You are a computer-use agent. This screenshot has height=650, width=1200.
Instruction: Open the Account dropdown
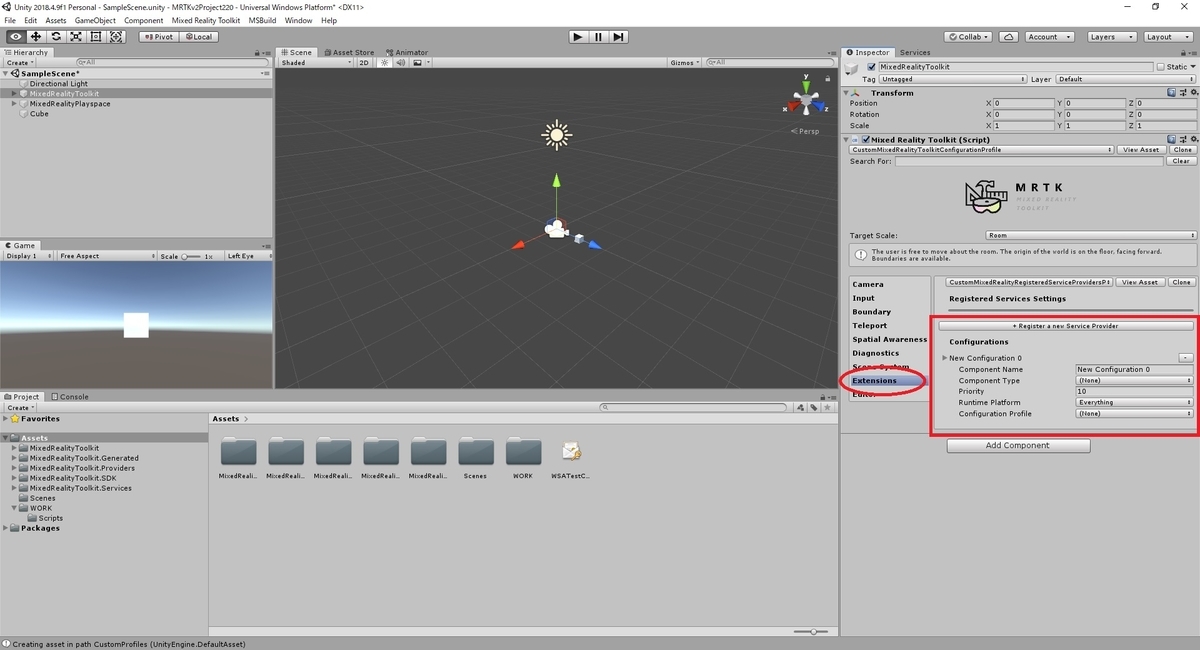click(1049, 37)
